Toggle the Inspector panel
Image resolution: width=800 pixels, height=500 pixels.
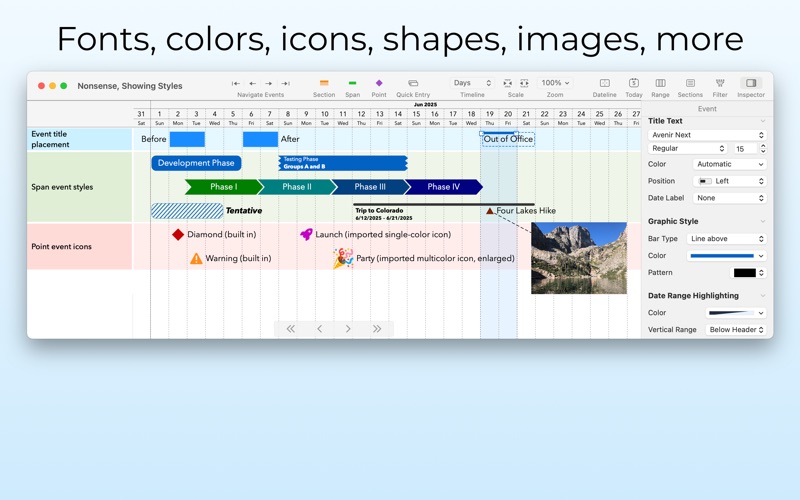tap(751, 83)
